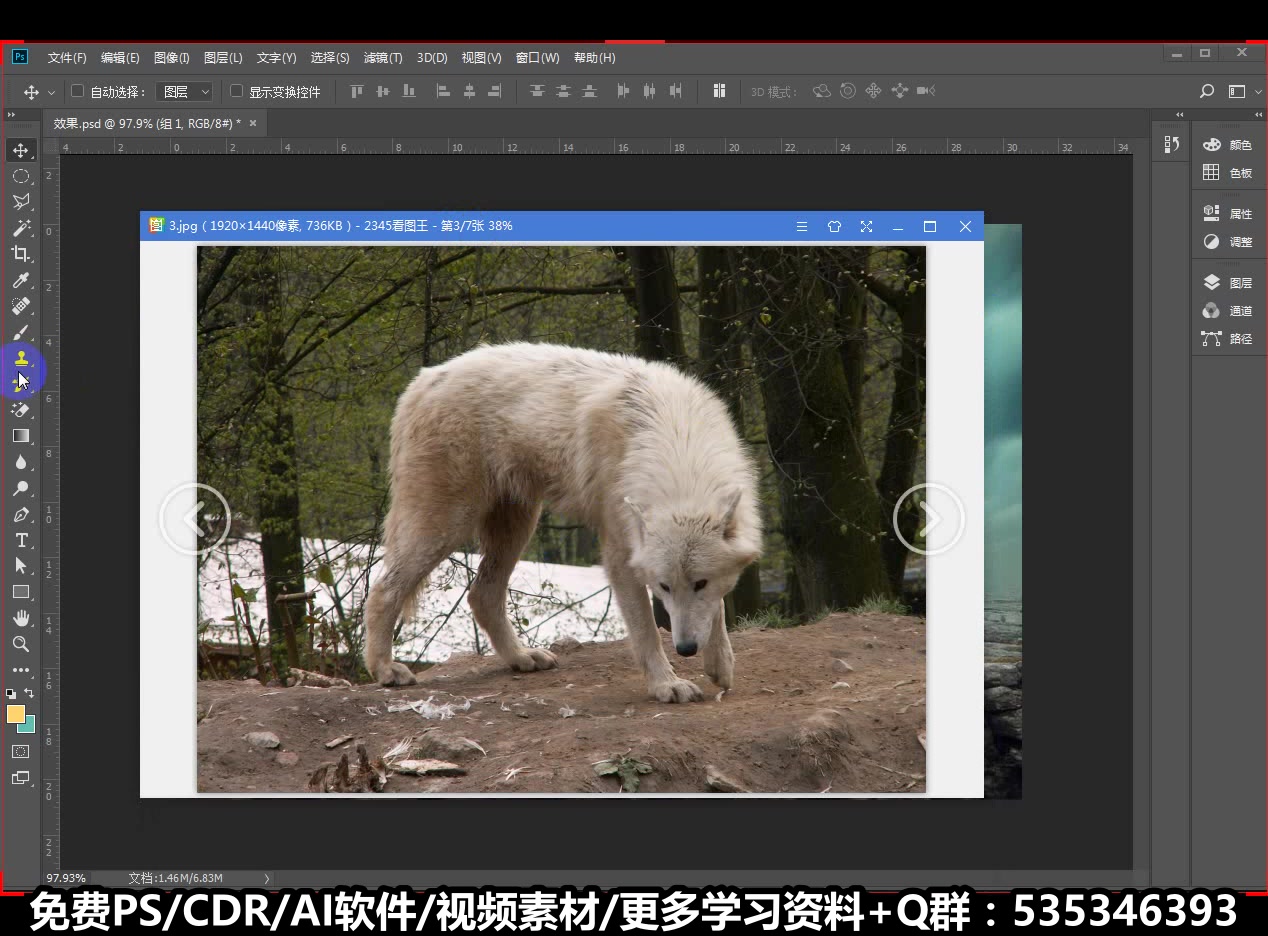Select the Zoom tool
1268x936 pixels.
21,644
